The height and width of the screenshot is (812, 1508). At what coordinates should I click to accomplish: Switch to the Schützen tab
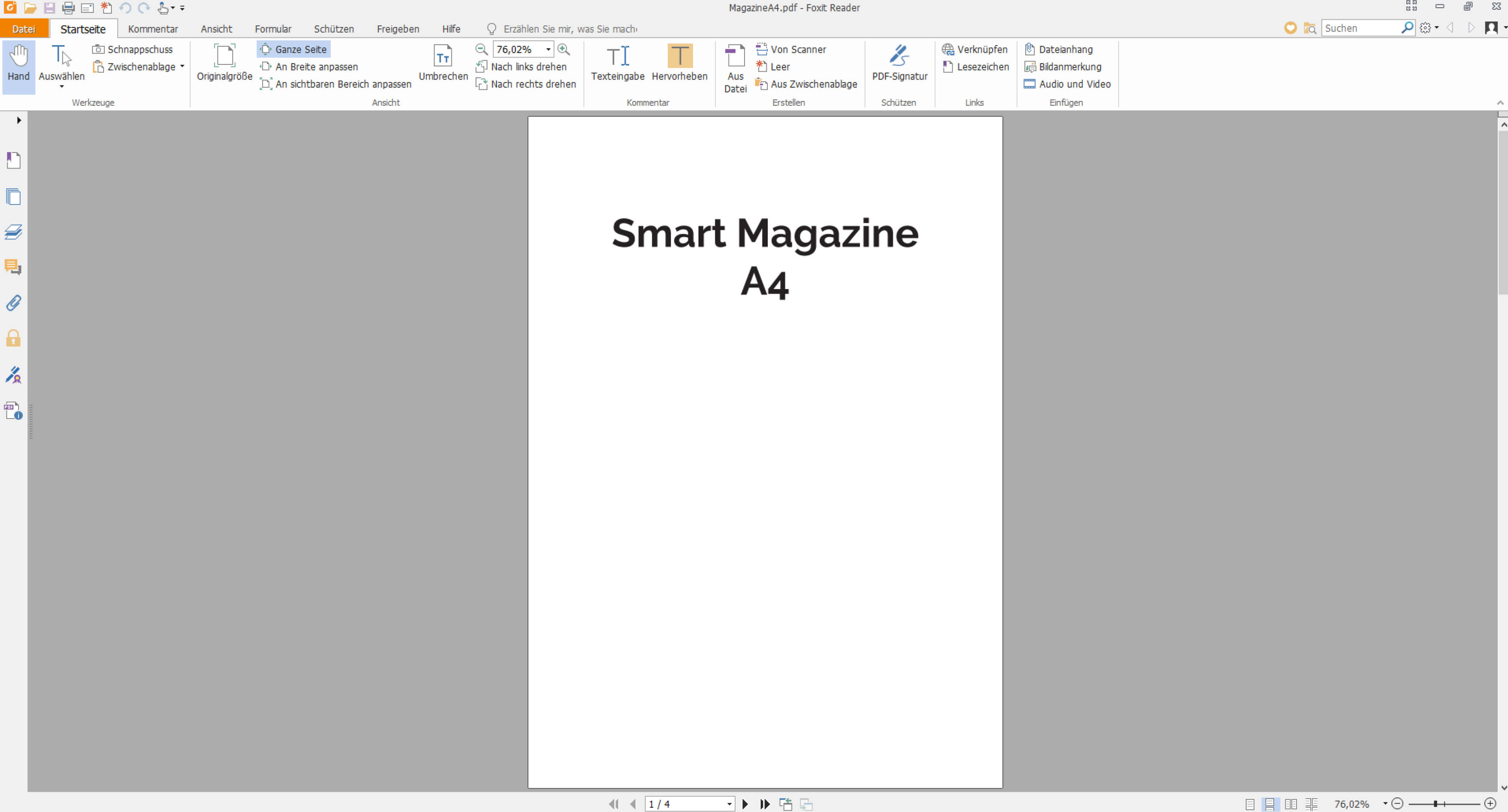pos(334,29)
